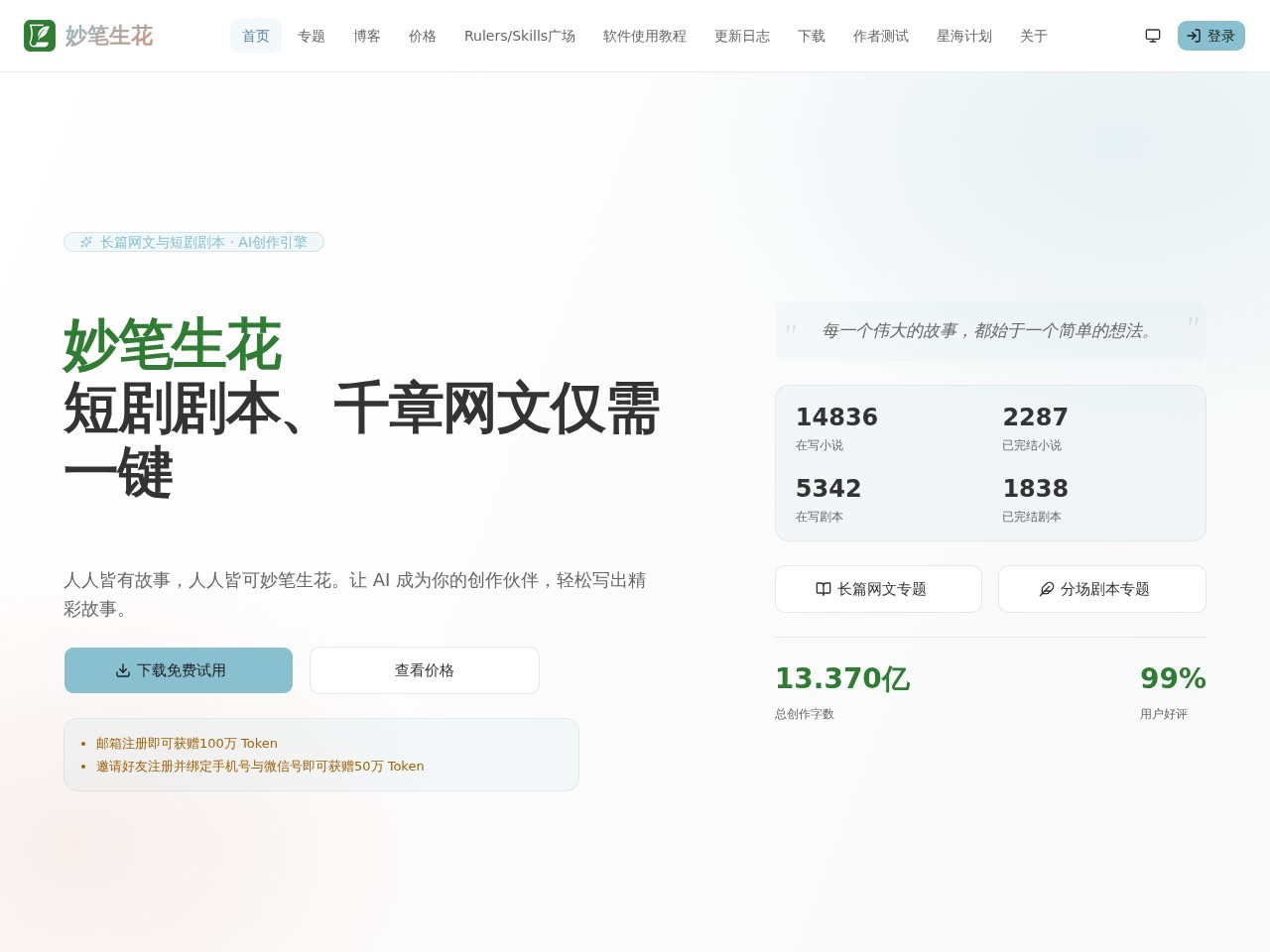Click 查看价格 button

click(425, 670)
